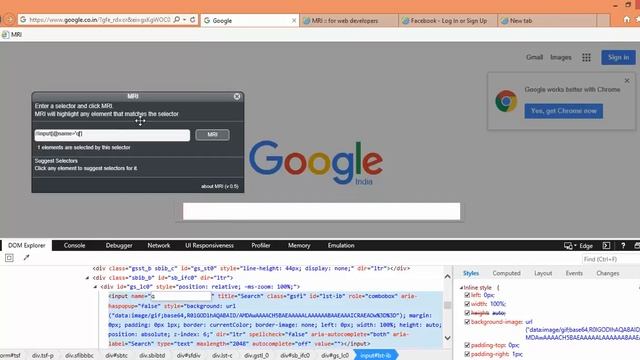
Task: Click the MRI bookmarklet in favorites bar
Action: click(x=12, y=35)
